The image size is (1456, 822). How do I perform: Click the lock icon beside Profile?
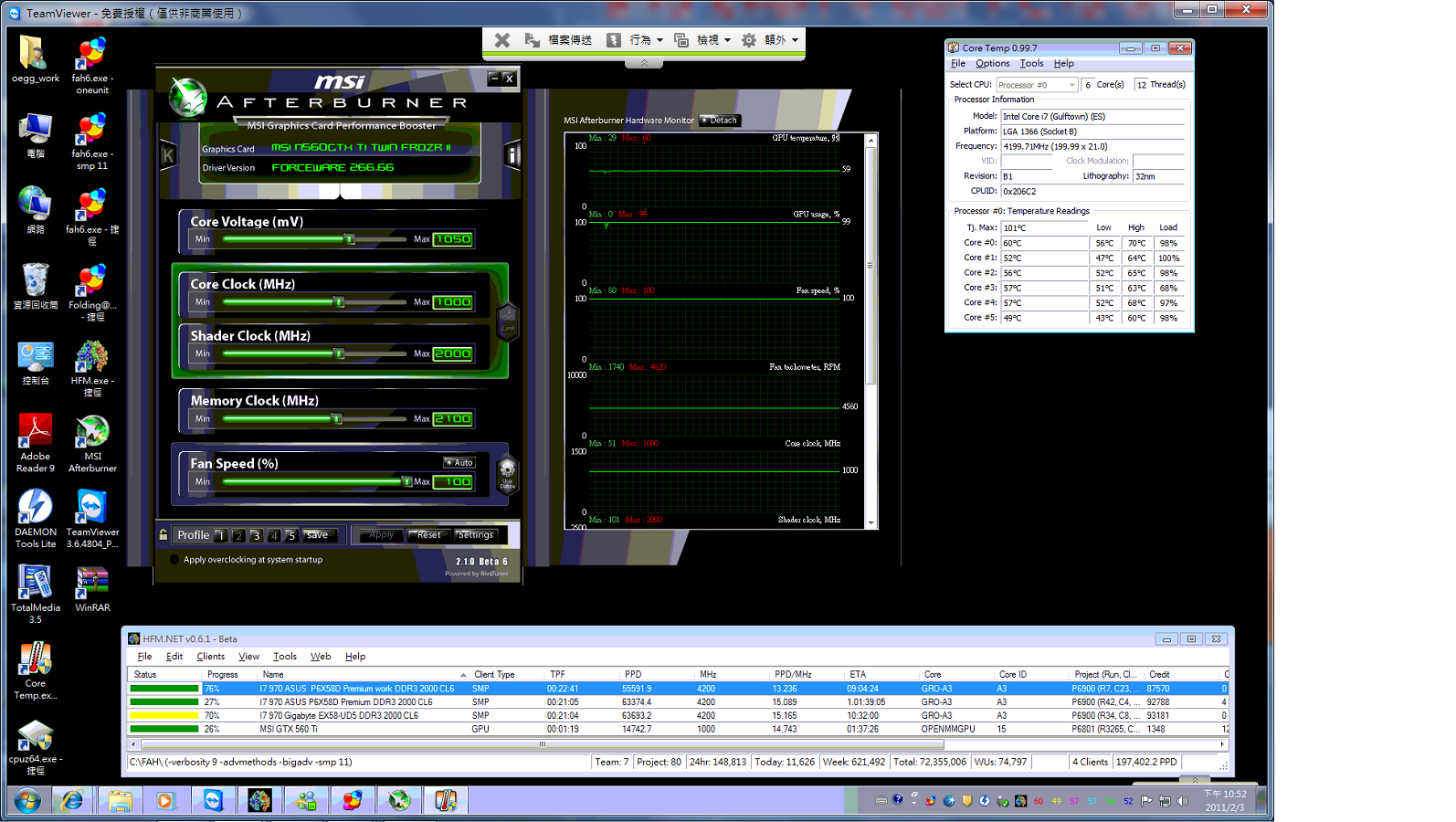pyautogui.click(x=164, y=535)
